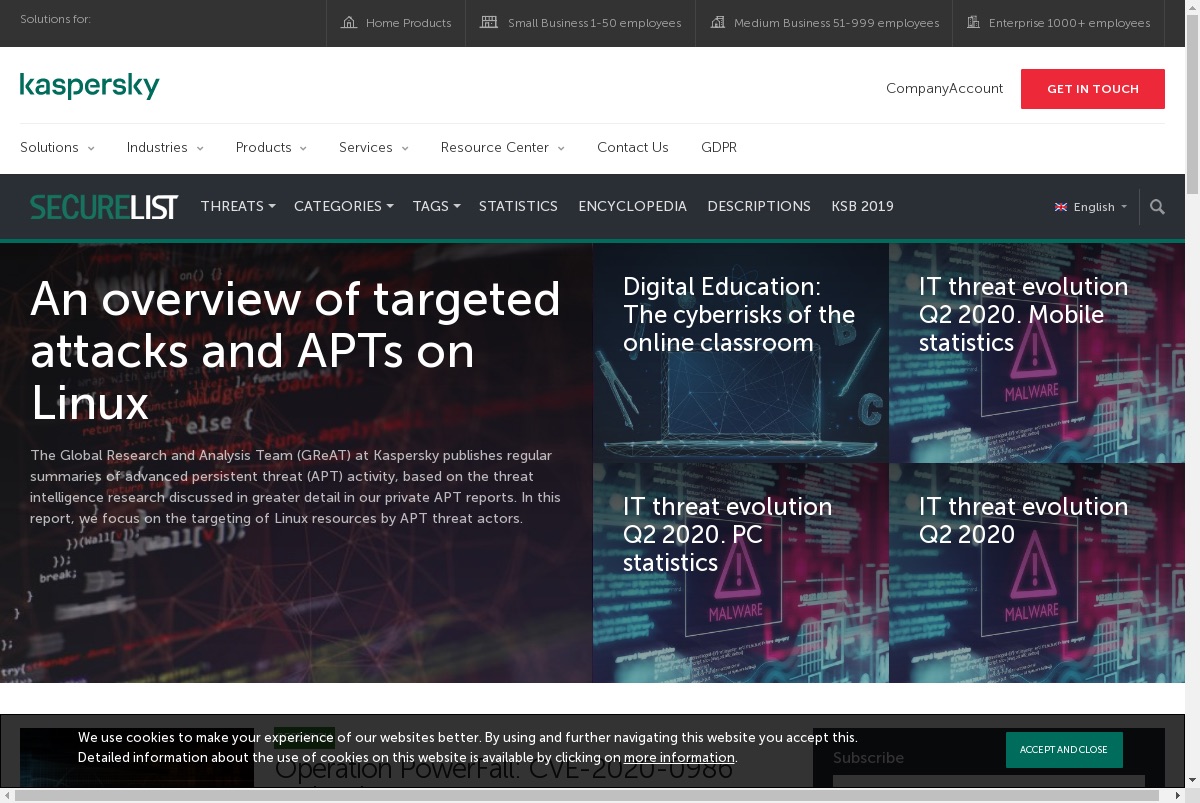The width and height of the screenshot is (1200, 803).
Task: Follow the more information cookie link
Action: (679, 757)
